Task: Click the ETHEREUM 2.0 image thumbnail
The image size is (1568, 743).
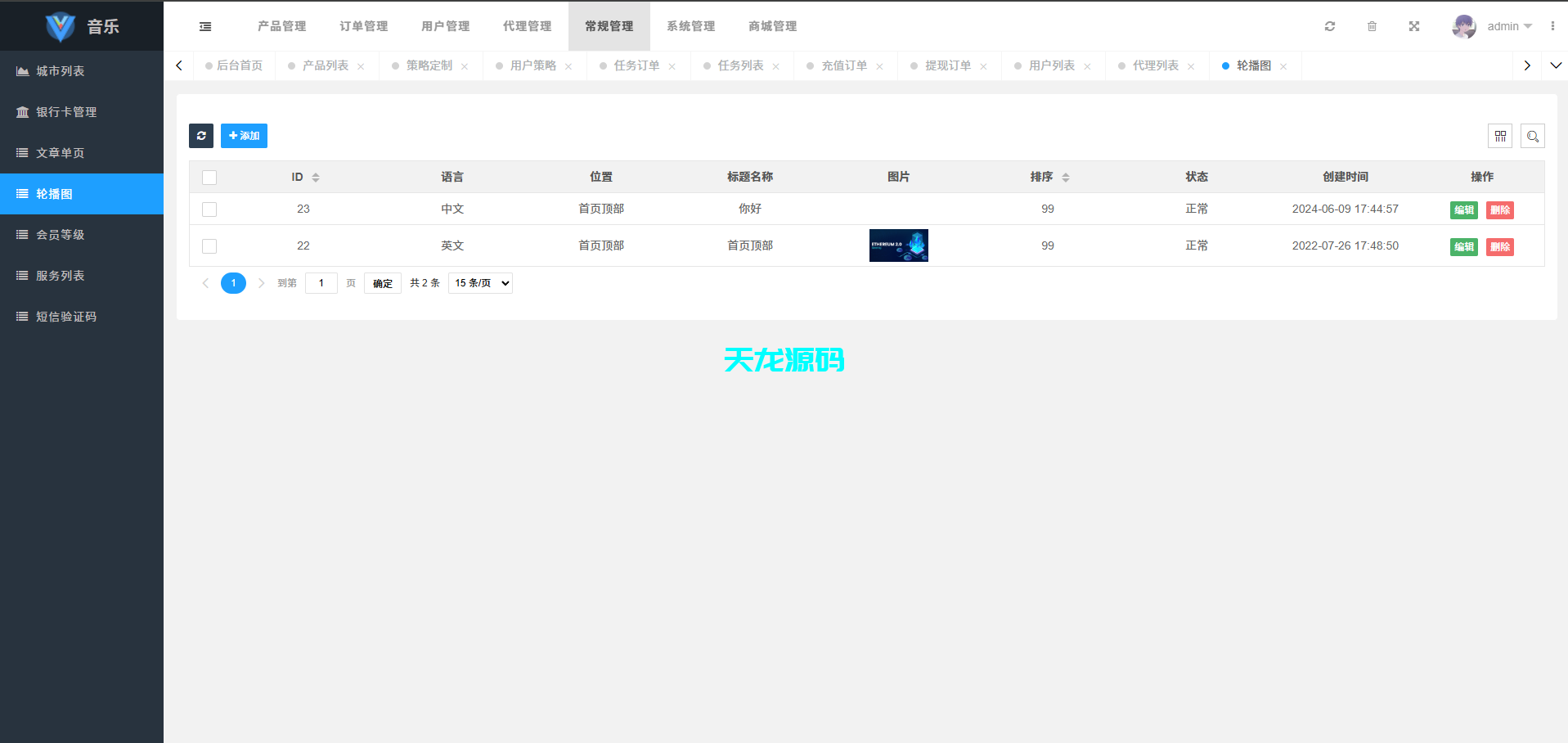Action: tap(898, 245)
